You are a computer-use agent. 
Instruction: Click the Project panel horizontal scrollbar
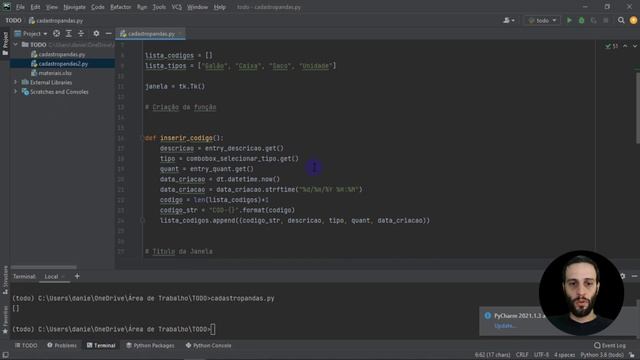44,267
